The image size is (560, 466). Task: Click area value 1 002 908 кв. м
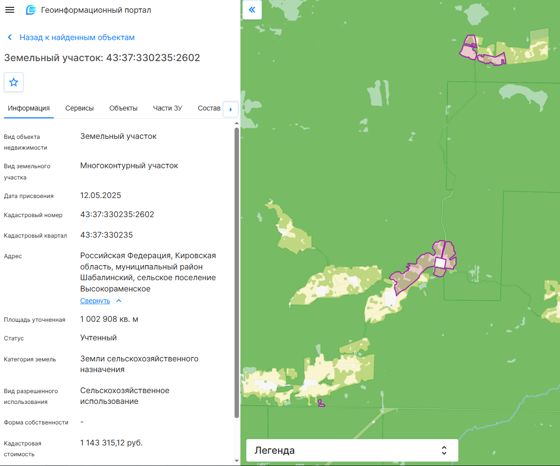[x=109, y=319]
